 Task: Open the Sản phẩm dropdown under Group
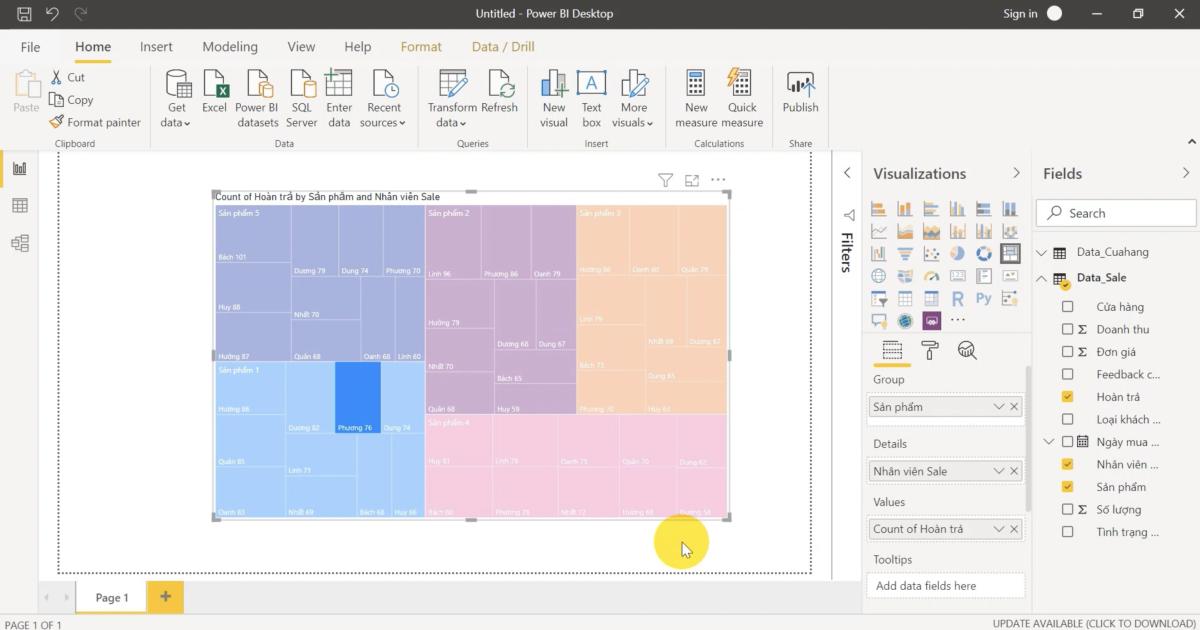coord(1000,406)
